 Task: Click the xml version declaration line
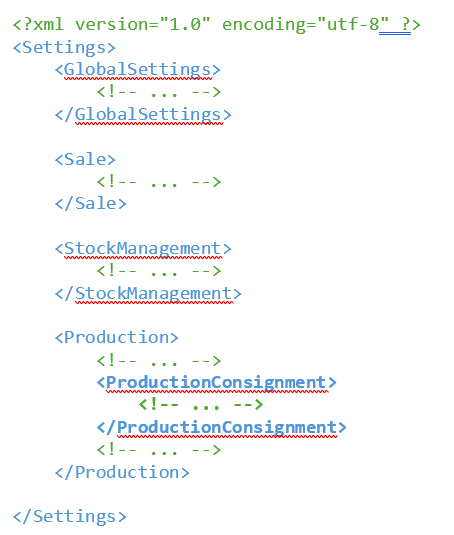pyautogui.click(x=217, y=25)
